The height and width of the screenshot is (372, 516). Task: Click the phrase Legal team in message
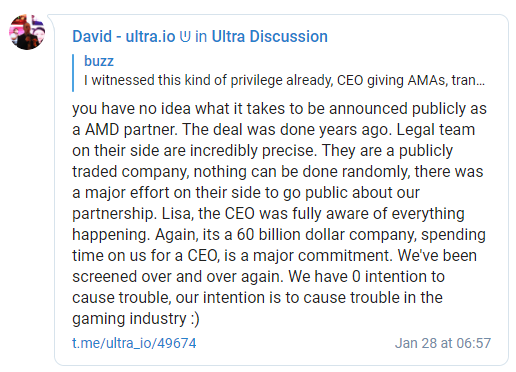[436, 130]
